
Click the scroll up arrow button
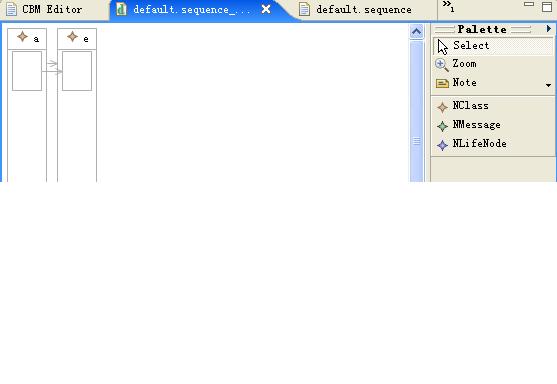coord(416,32)
